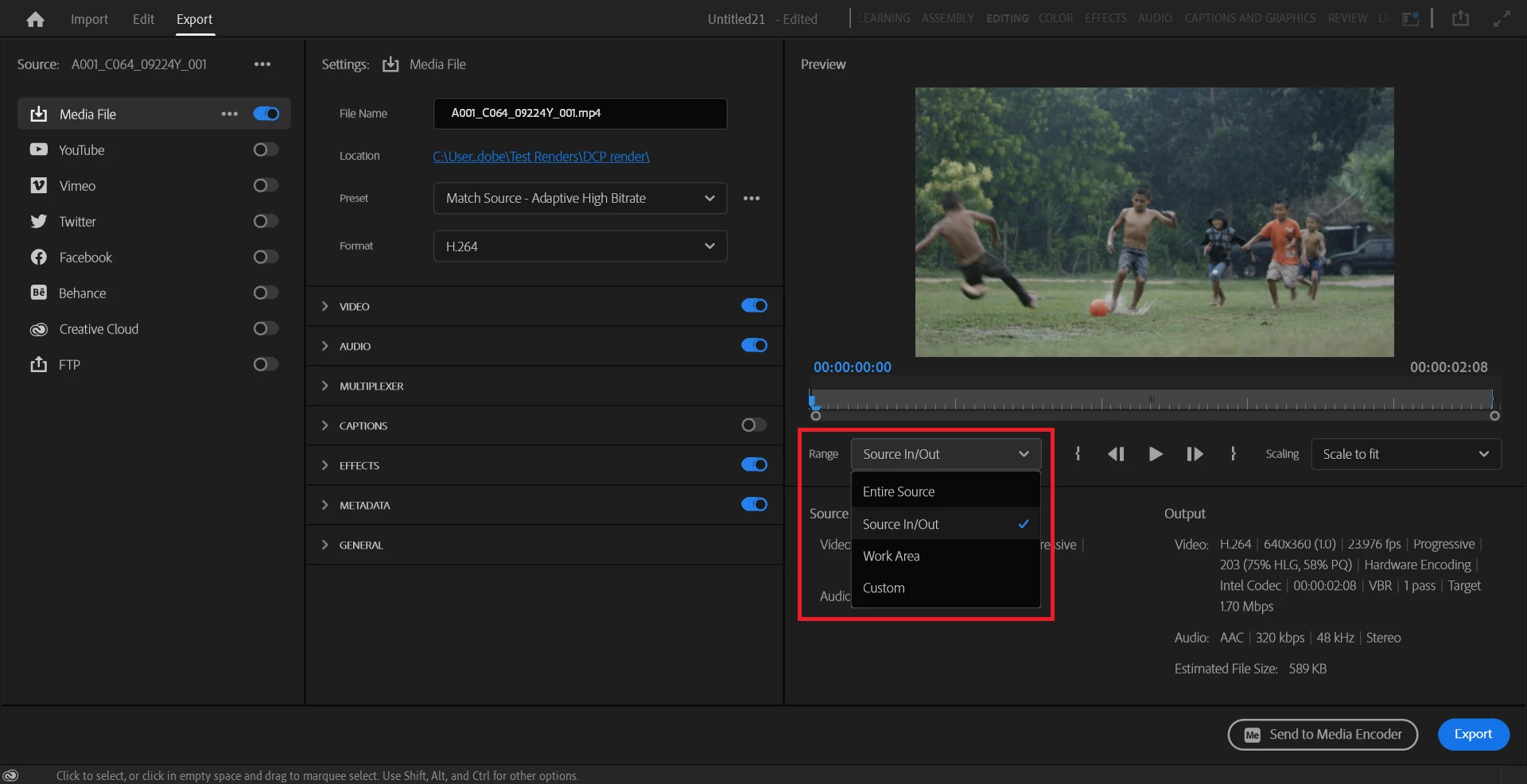Screen dimensions: 1527x784
Task: Maximize the frame with the expand arrows icon
Action: click(x=1502, y=18)
